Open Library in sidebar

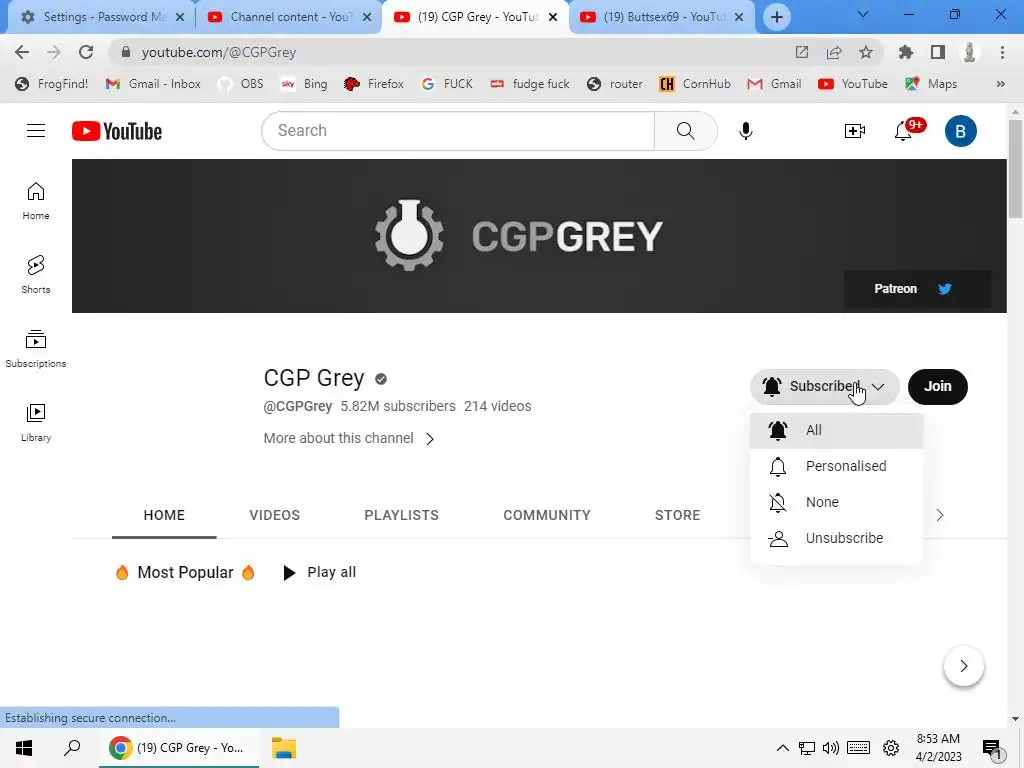36,423
